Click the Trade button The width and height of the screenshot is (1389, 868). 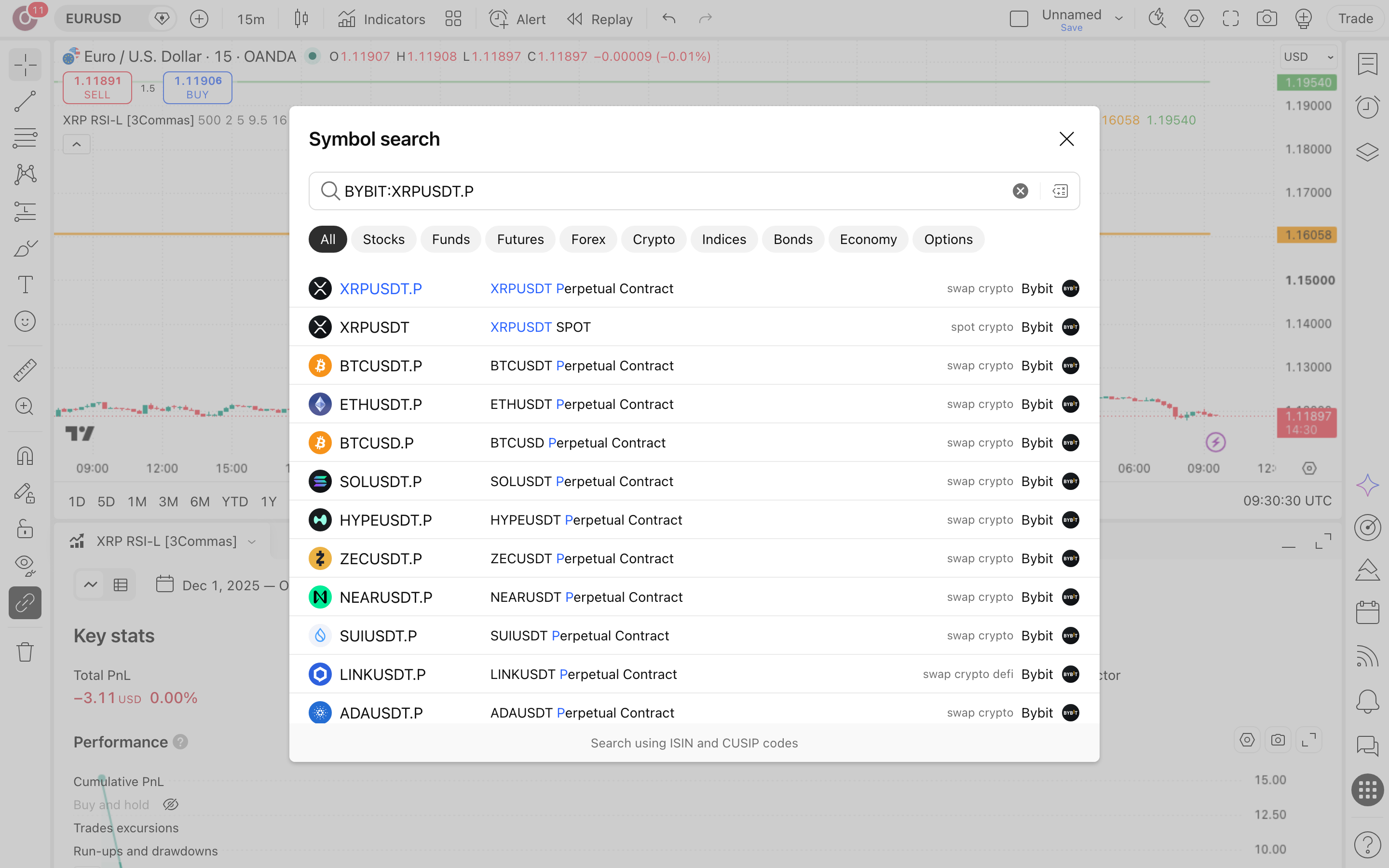(1355, 19)
